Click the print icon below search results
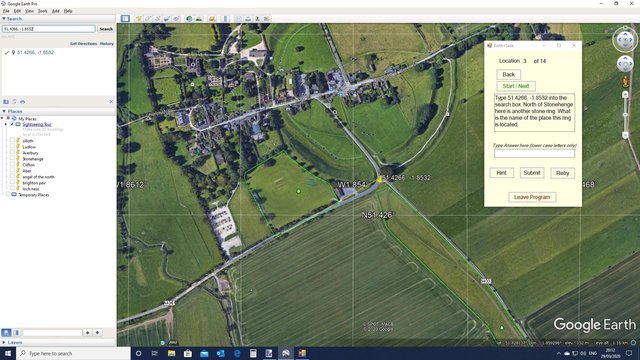 click(22, 102)
